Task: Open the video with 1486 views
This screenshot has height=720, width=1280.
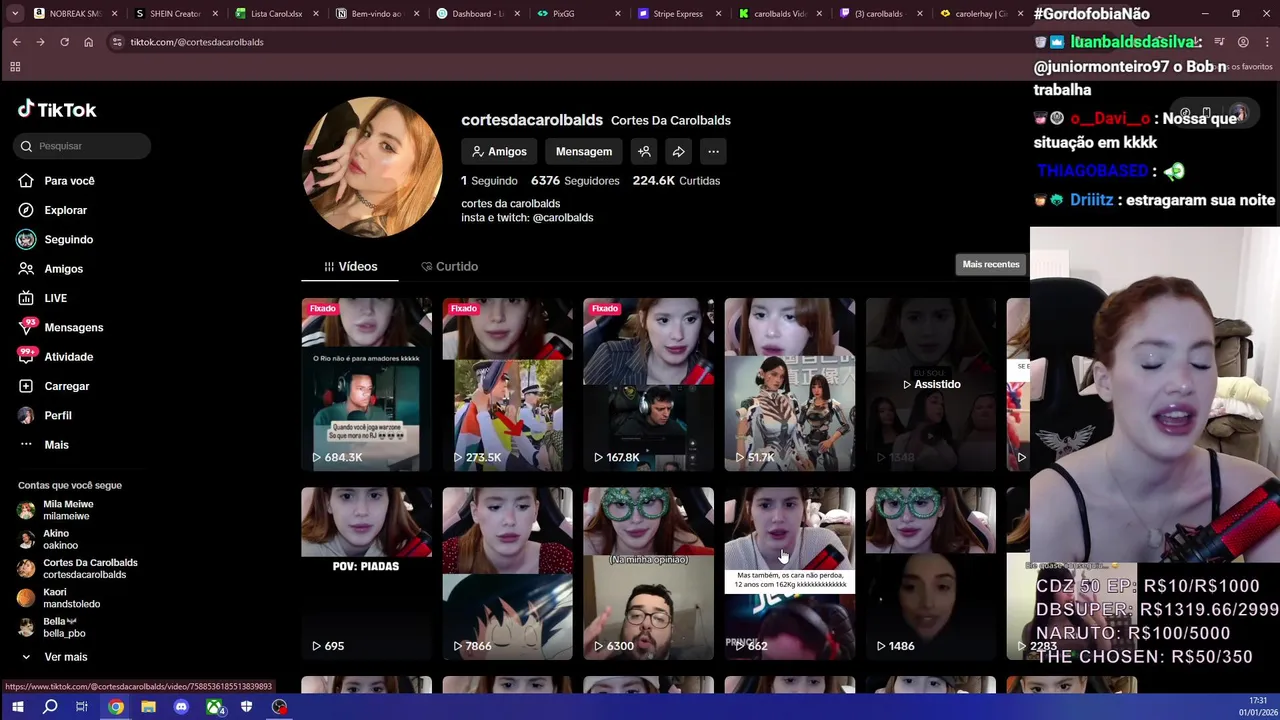Action: (x=931, y=574)
